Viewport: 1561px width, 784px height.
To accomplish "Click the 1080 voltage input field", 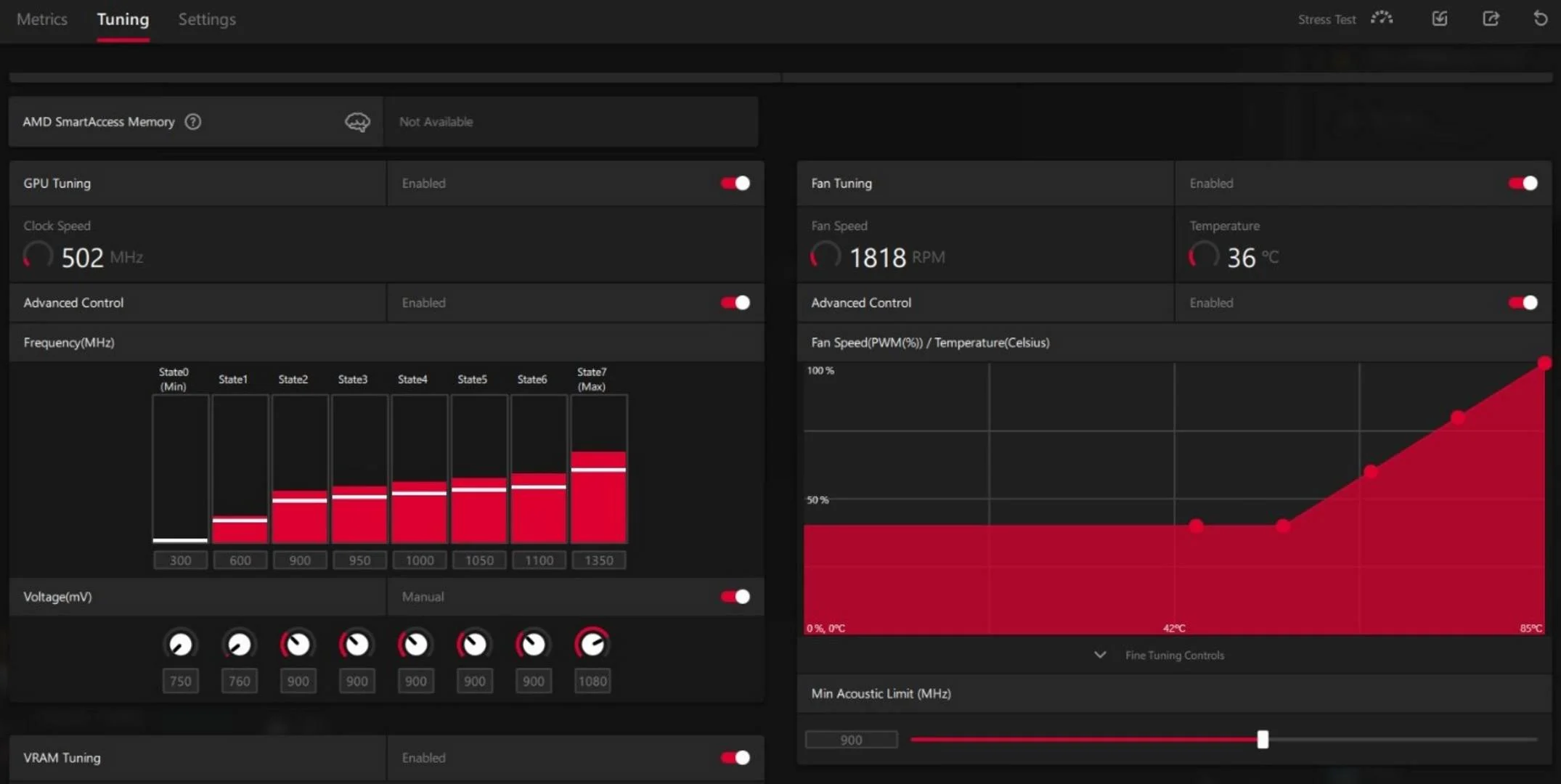I will [x=592, y=681].
